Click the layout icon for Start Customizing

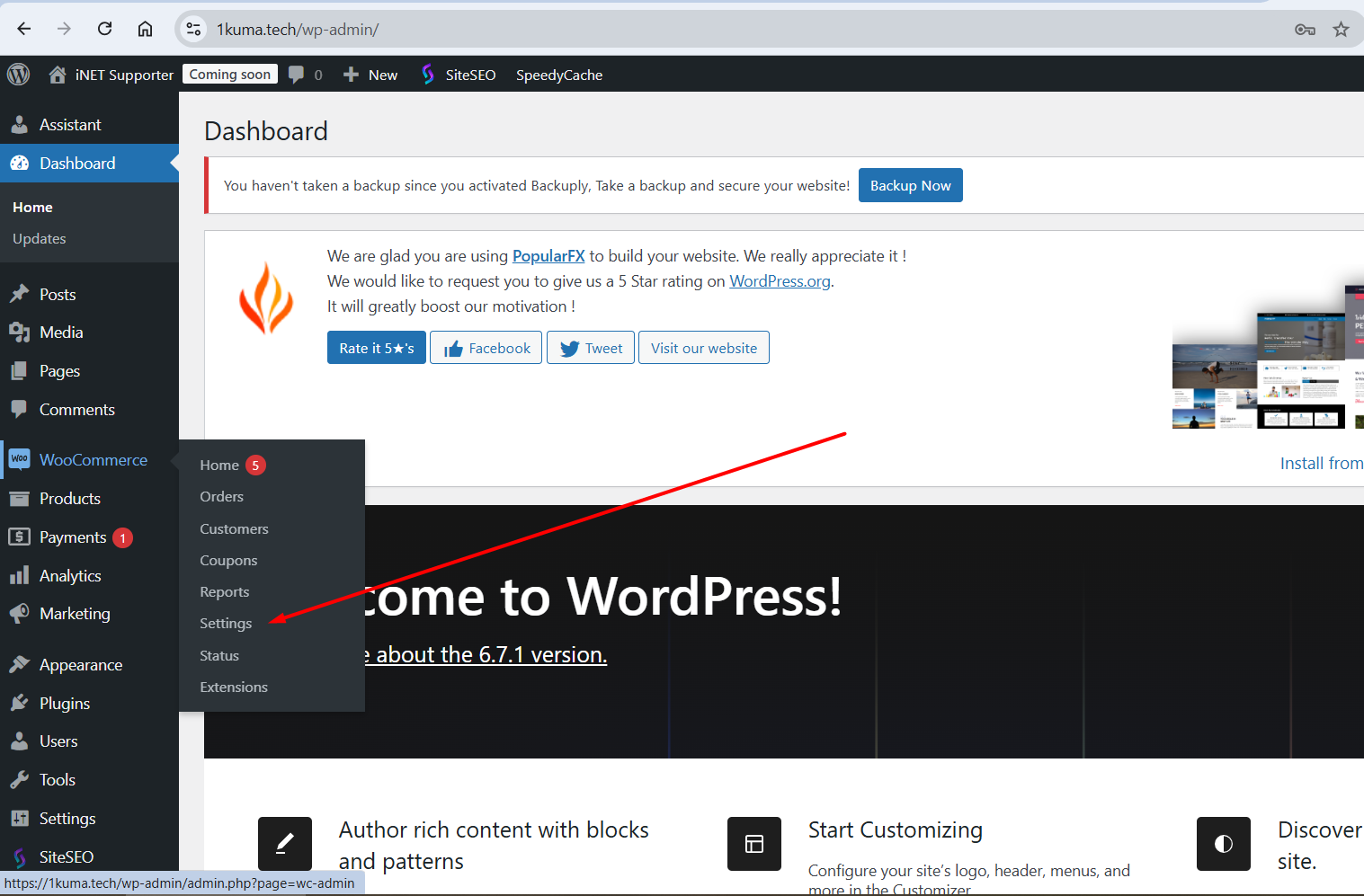754,844
